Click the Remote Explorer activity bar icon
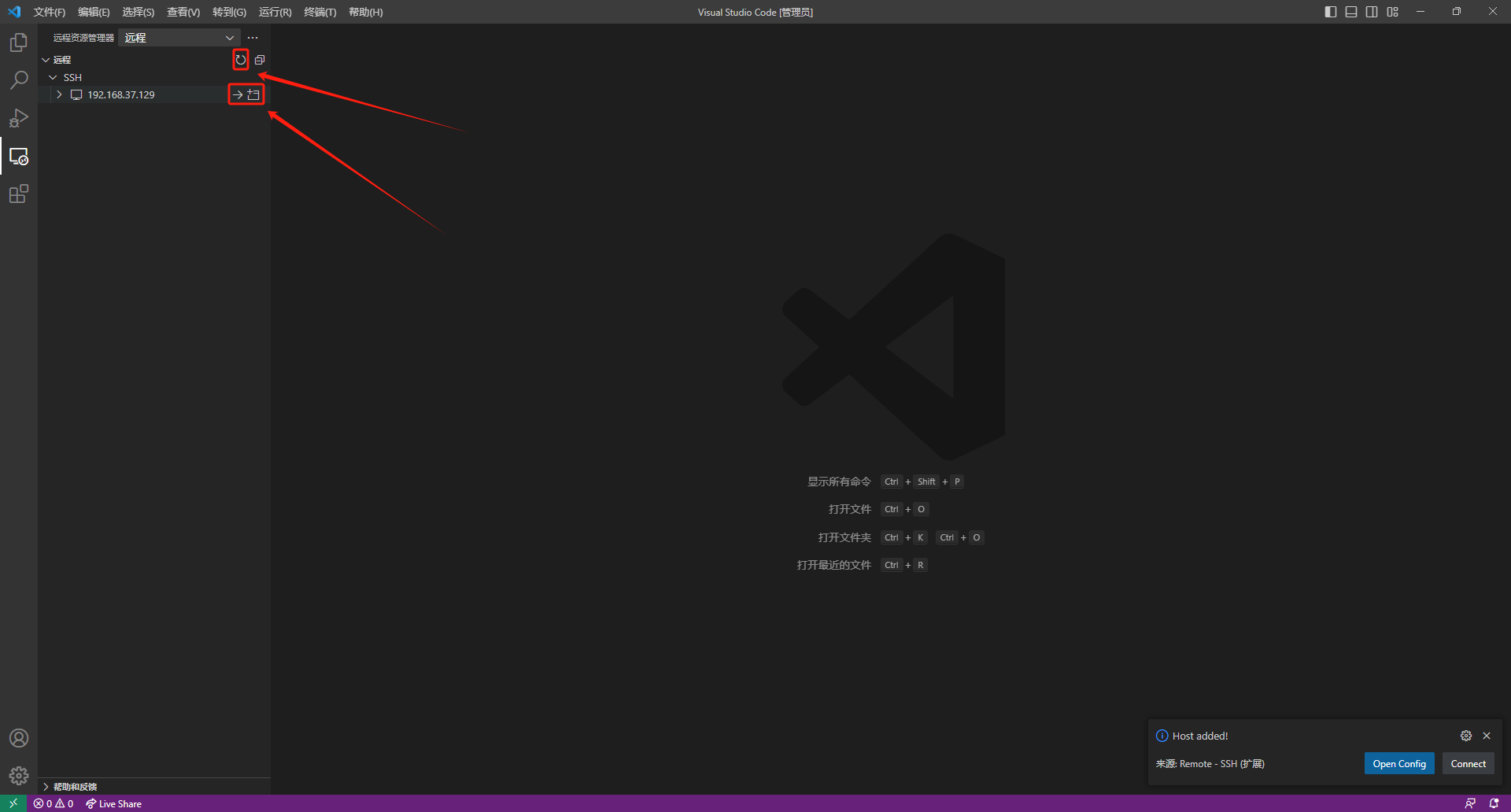The height and width of the screenshot is (812, 1511). [x=19, y=157]
